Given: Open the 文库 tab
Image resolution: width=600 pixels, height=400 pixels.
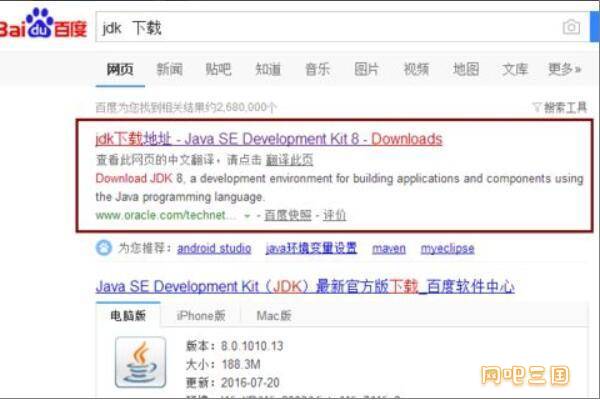Looking at the screenshot, I should click(515, 69).
